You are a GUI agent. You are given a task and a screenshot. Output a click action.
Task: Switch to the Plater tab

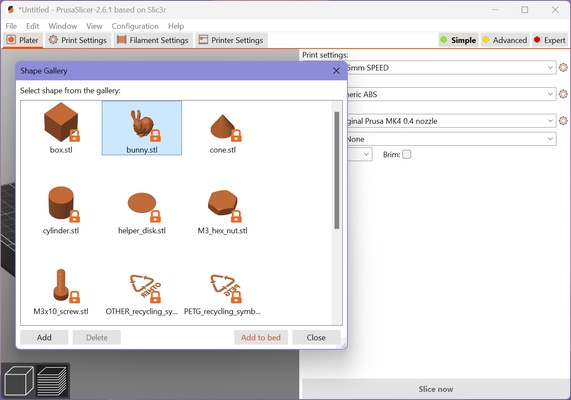(23, 40)
